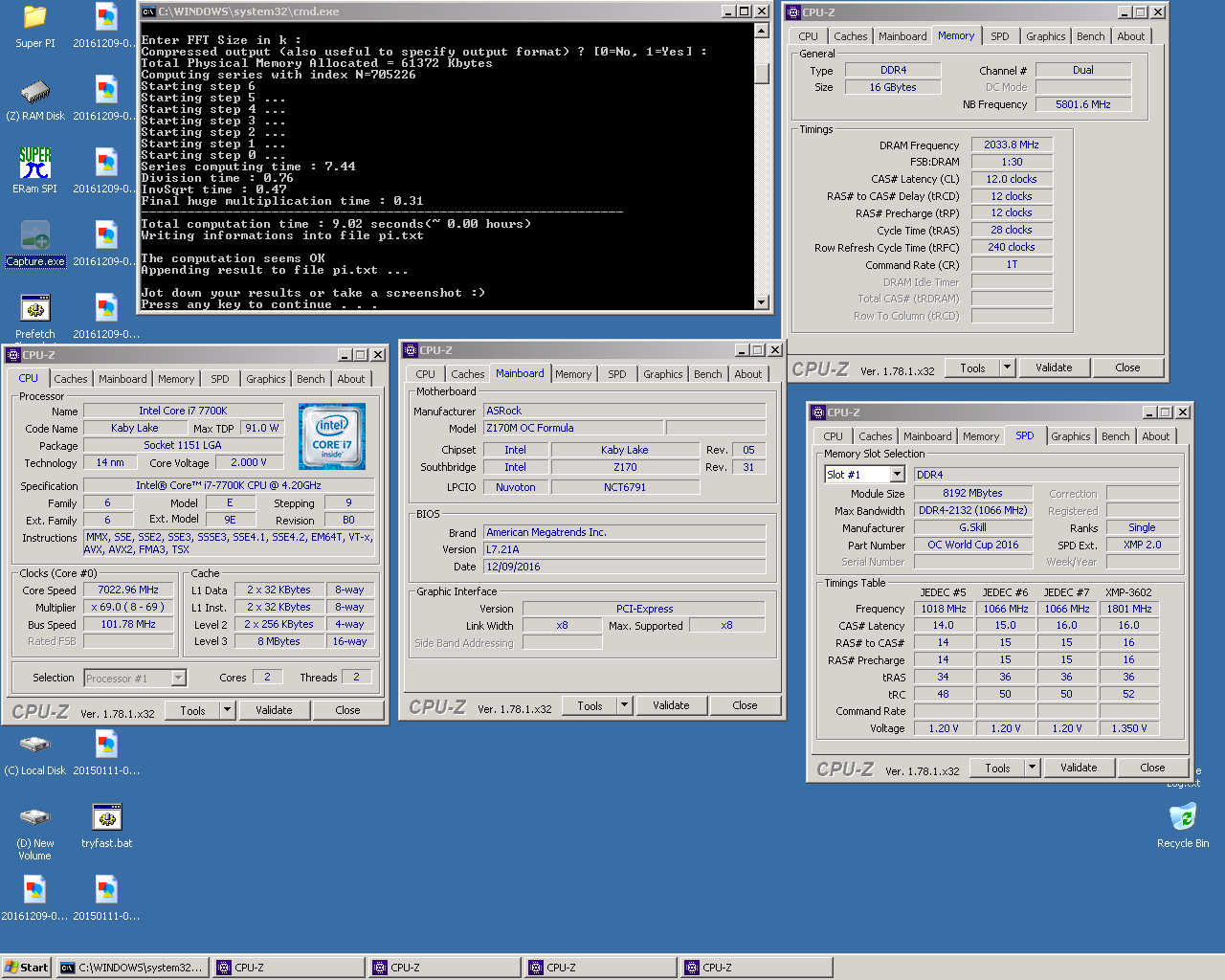Screen dimensions: 1225x980
Task: Open the Prefetch desktop icon
Action: pyautogui.click(x=35, y=309)
